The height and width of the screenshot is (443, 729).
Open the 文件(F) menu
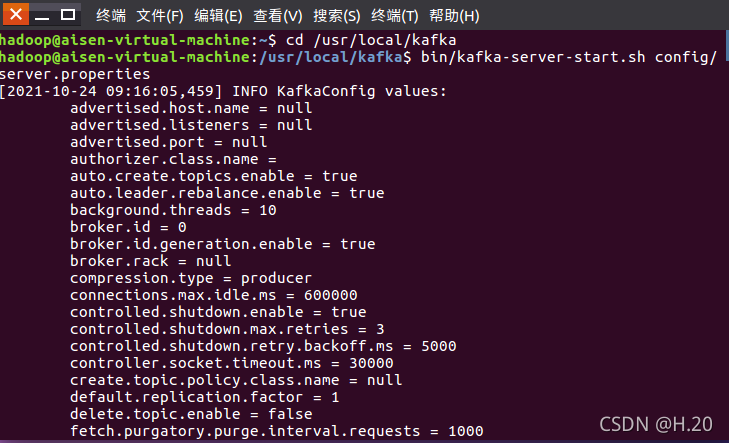[x=160, y=16]
